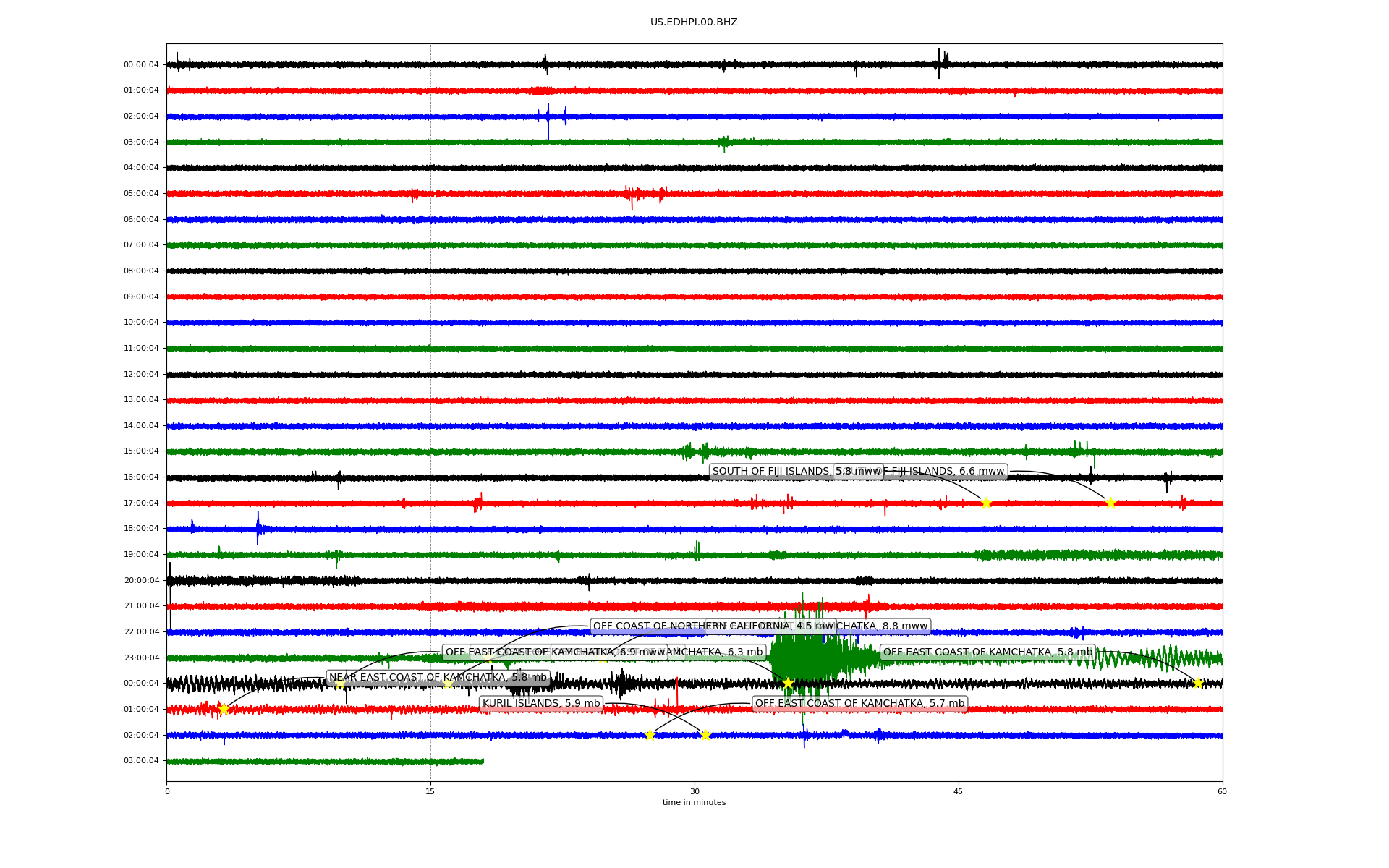This screenshot has width=1389, height=868.
Task: Choose the 15:00:04 time label
Action: click(141, 451)
